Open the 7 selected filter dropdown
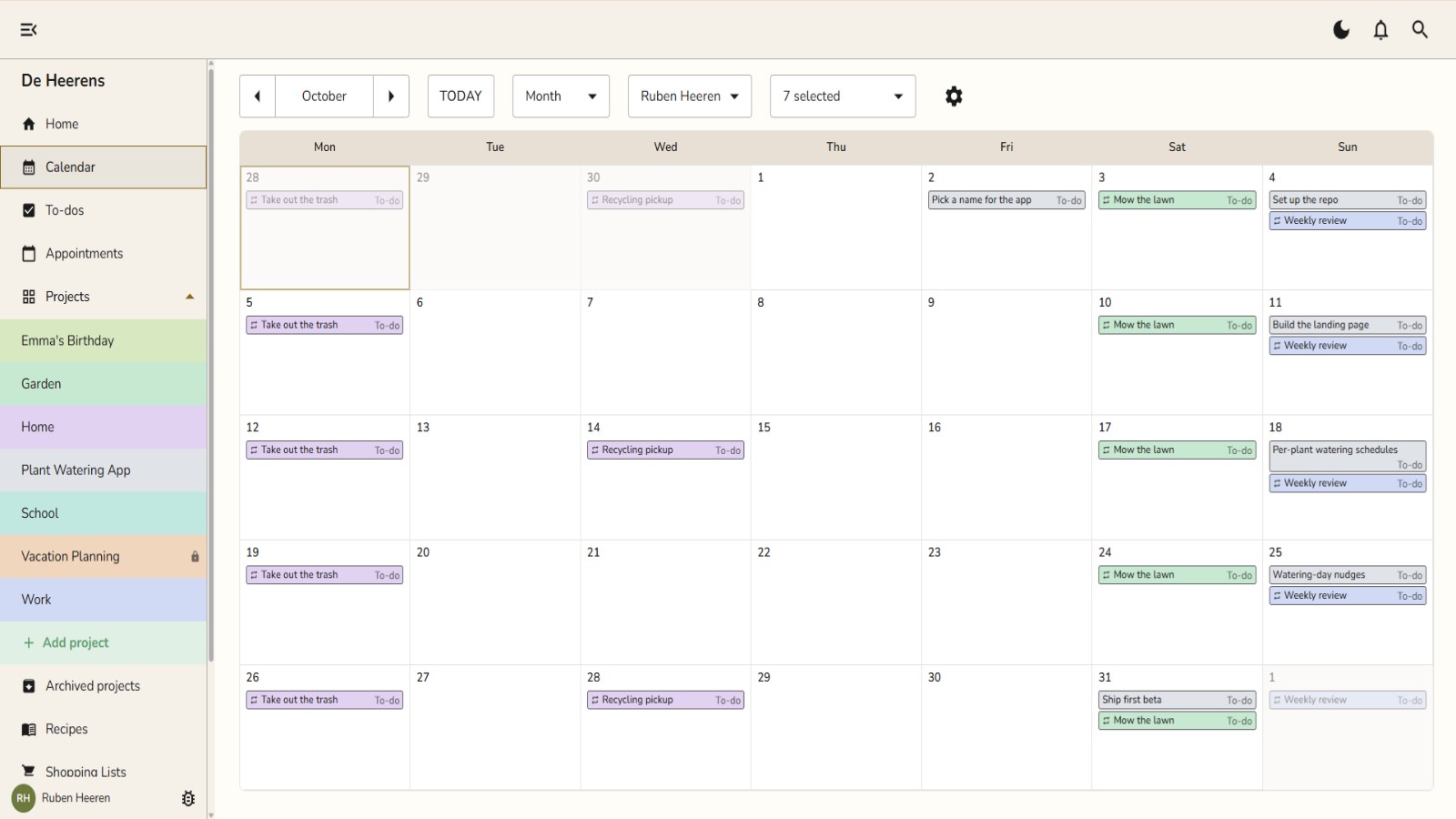This screenshot has height=819, width=1456. point(843,96)
